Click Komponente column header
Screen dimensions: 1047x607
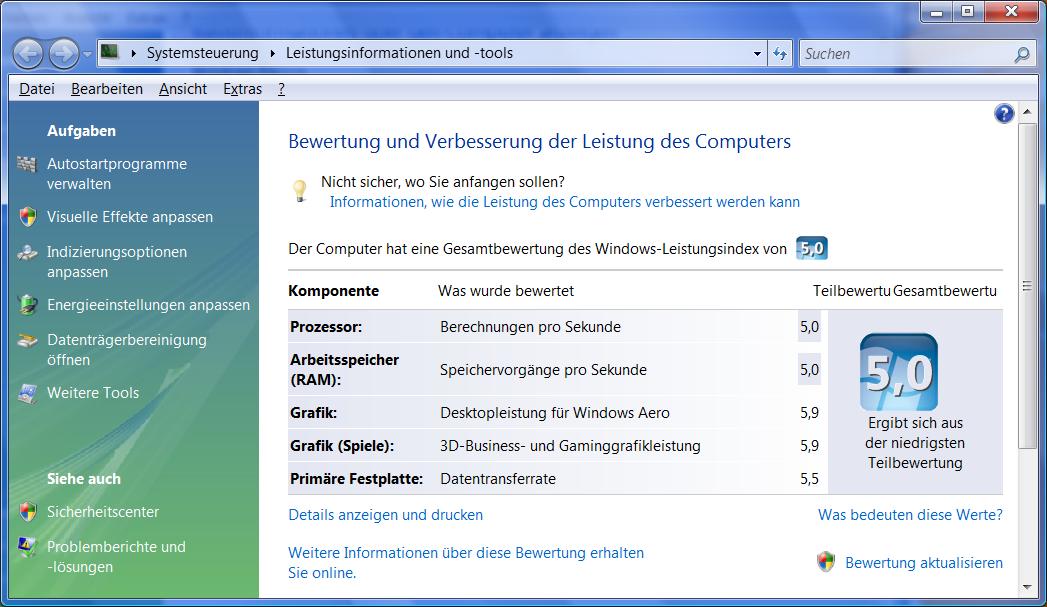(x=333, y=290)
